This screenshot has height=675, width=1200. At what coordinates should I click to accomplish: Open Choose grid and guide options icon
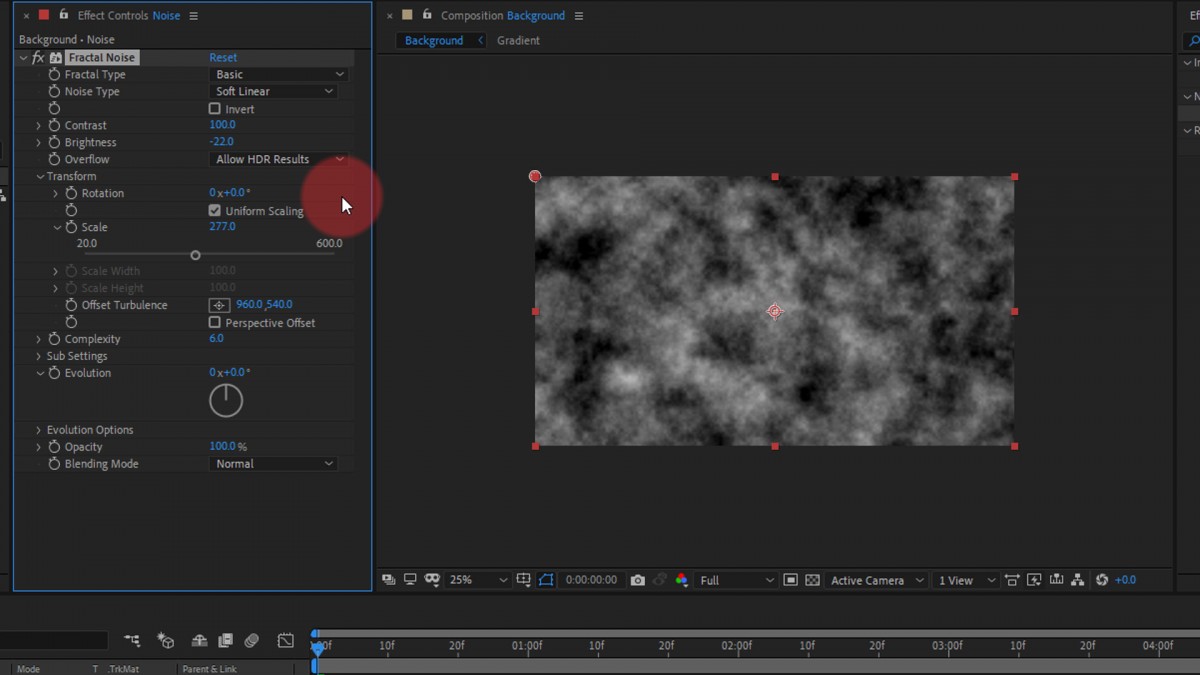coord(524,580)
